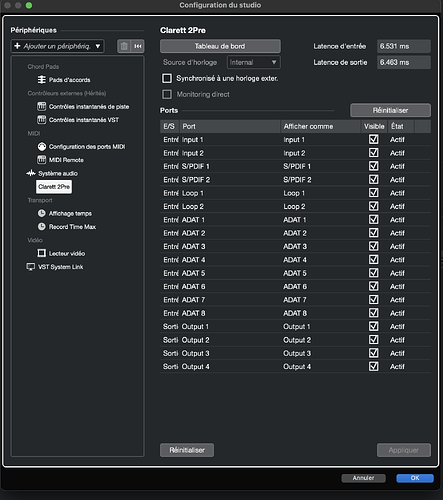This screenshot has height=500, width=443.
Task: Open the Ajouter un périphérique dropdown
Action: point(57,46)
